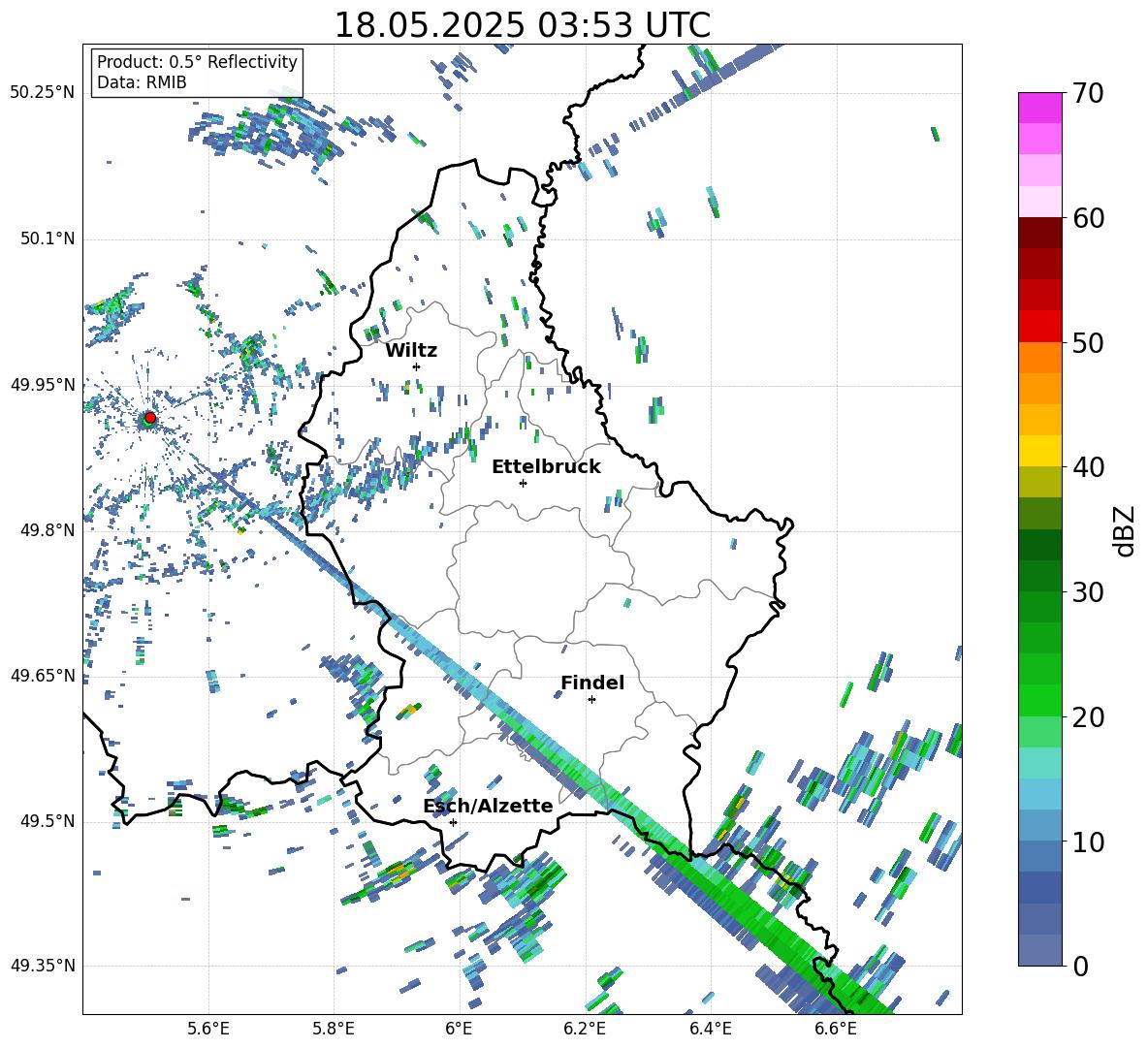The width and height of the screenshot is (1148, 1048).
Task: Click the Esch/Alzette station cross marker
Action: pos(453,822)
